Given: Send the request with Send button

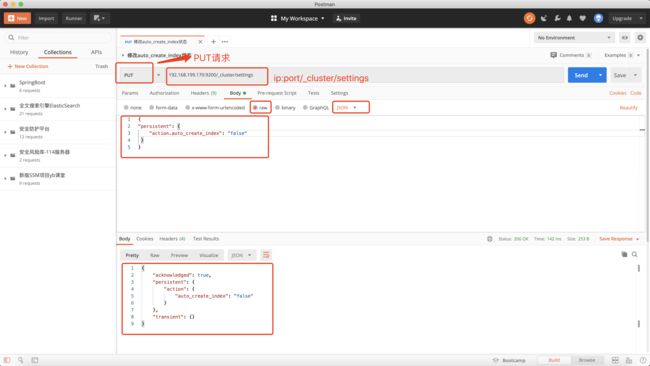Looking at the screenshot, I should [581, 75].
